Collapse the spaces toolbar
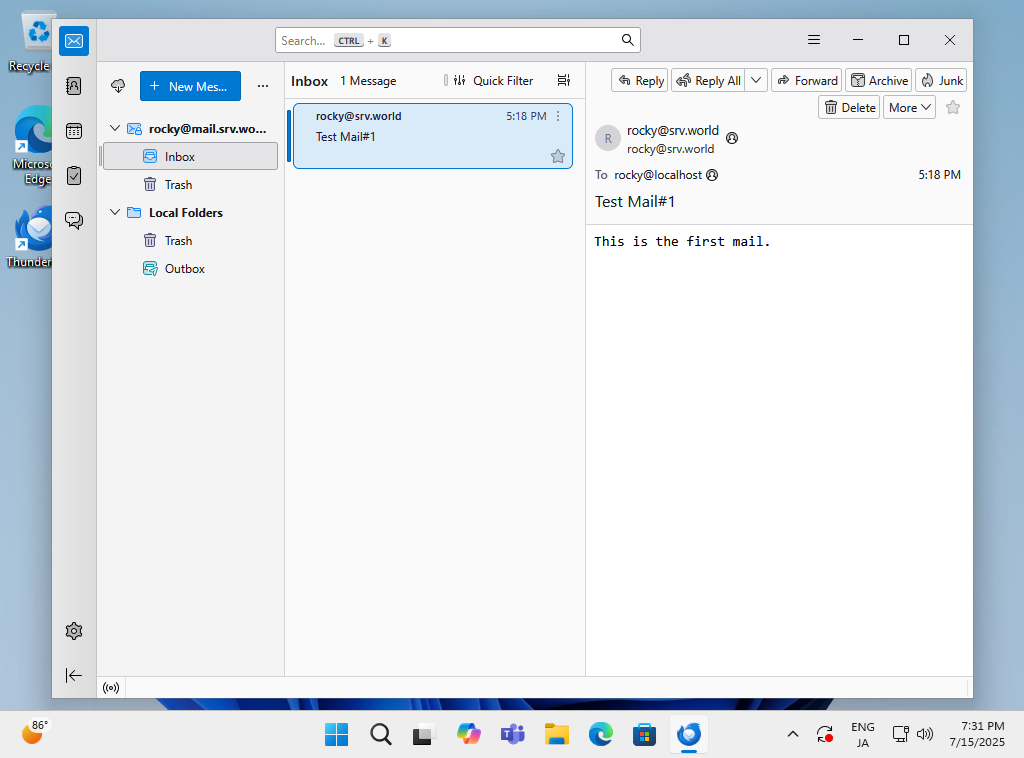 74,675
